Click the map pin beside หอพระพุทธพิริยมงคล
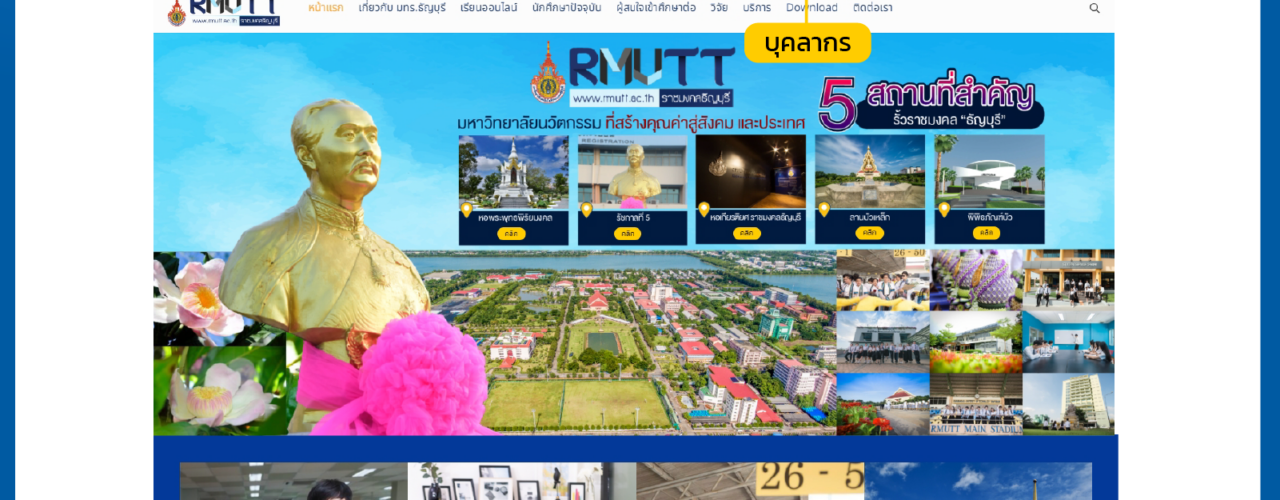 (466, 210)
